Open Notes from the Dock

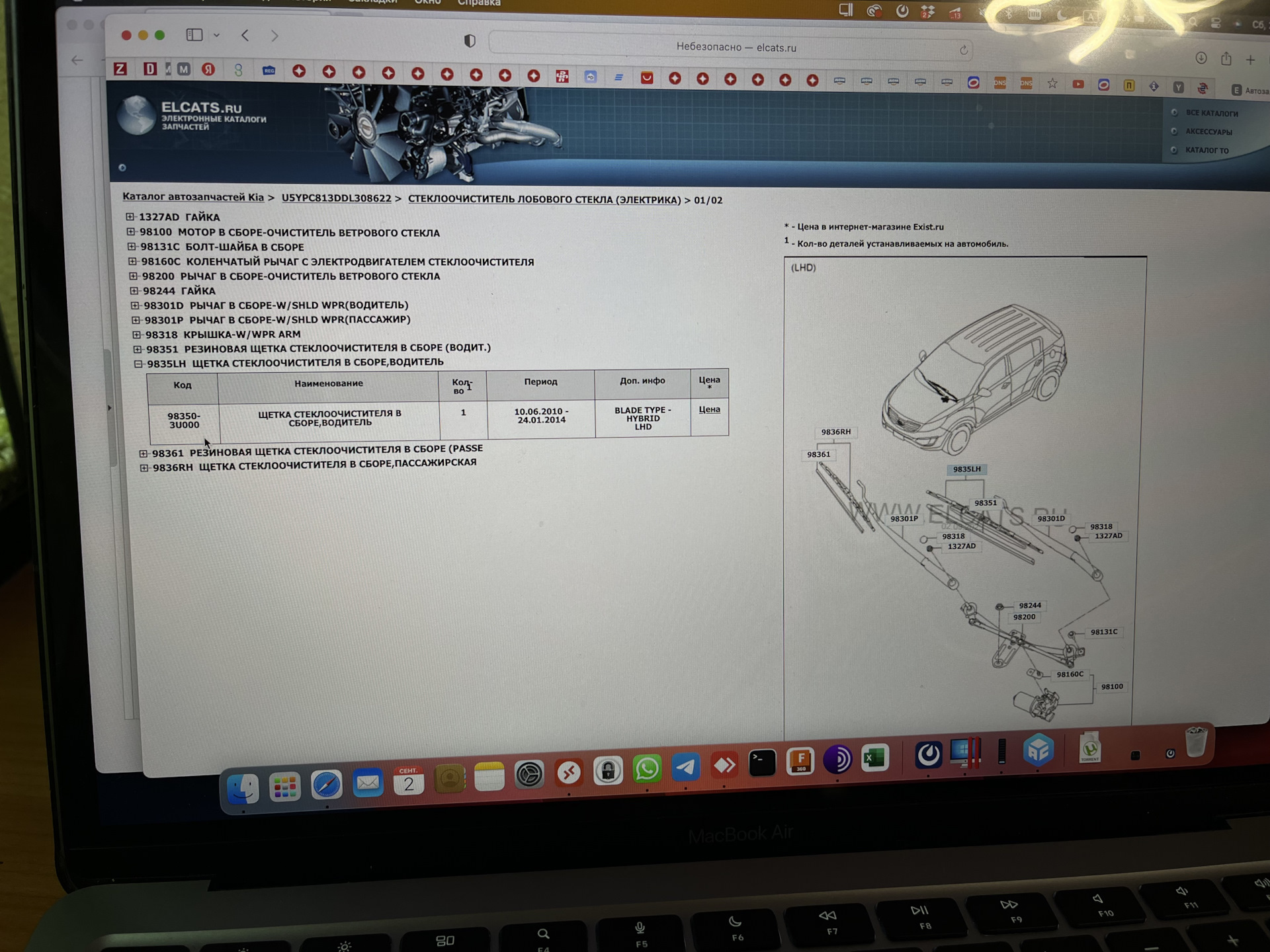click(x=489, y=777)
